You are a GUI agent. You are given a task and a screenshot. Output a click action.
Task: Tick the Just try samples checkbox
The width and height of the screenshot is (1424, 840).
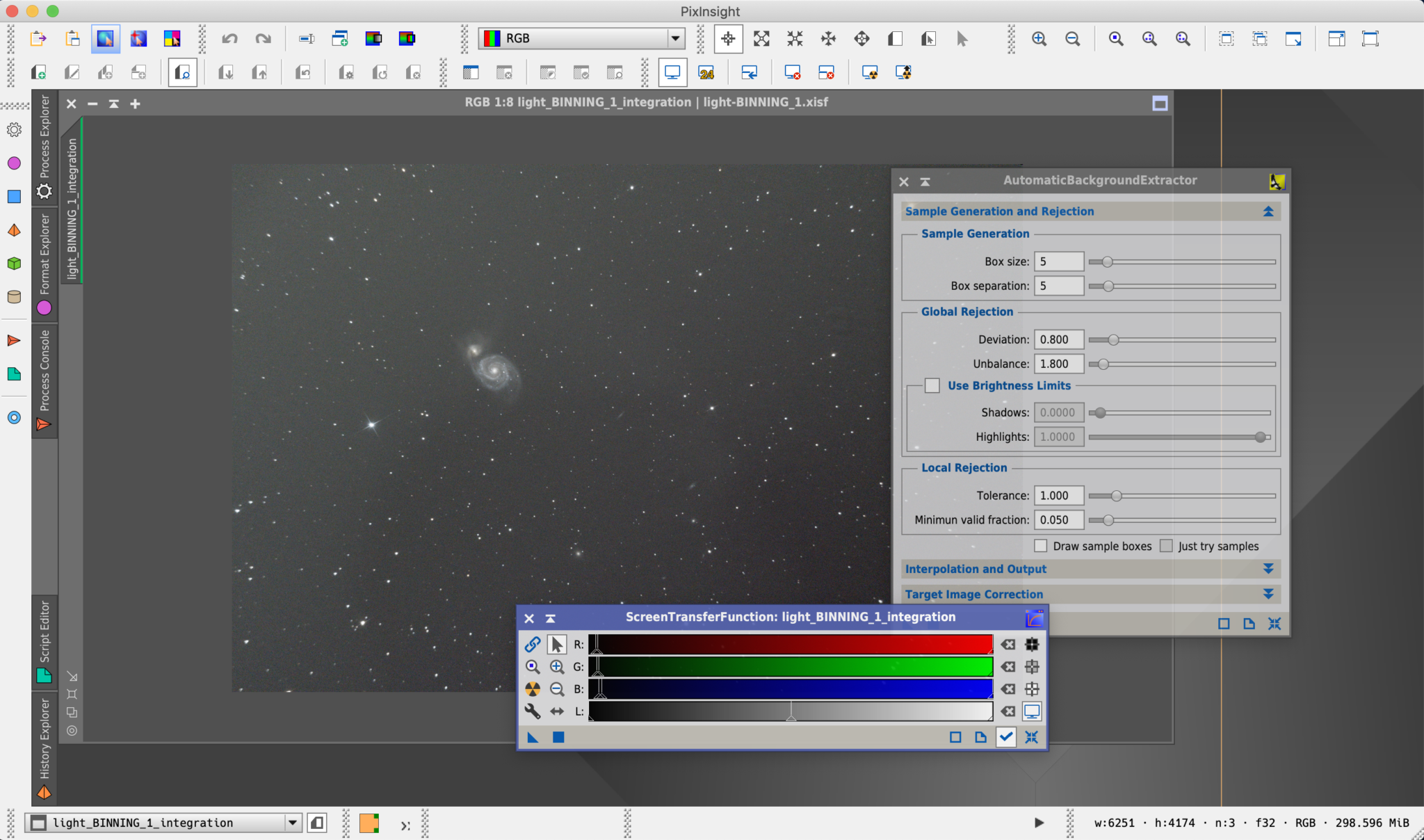pos(1166,546)
